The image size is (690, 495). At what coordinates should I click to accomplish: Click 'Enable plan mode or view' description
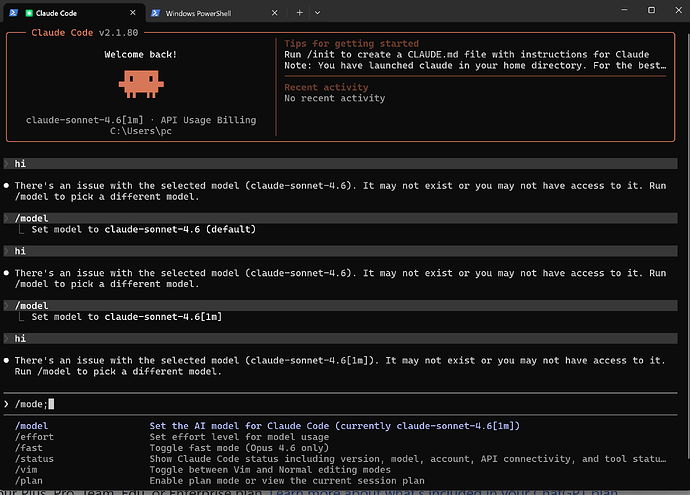287,481
